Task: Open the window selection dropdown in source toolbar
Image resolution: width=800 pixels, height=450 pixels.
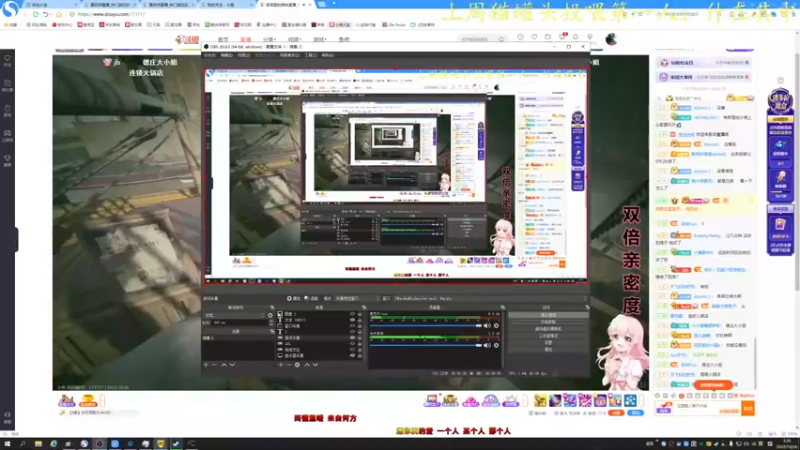Action: 489,298
